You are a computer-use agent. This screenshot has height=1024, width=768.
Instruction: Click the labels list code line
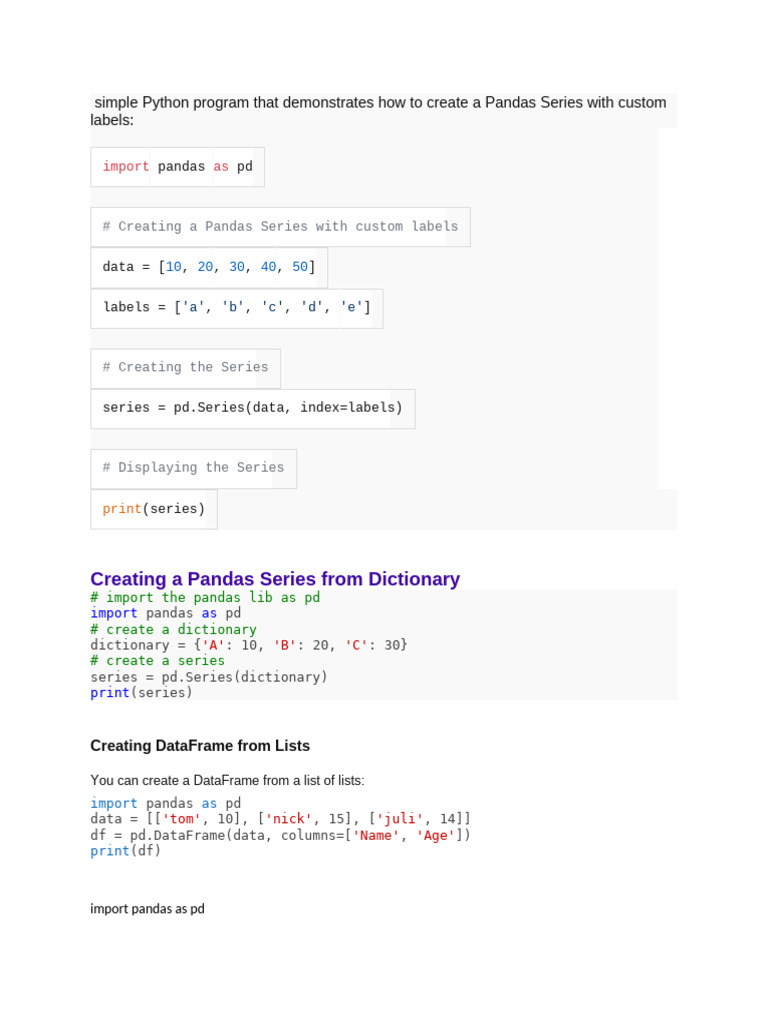pyautogui.click(x=236, y=308)
